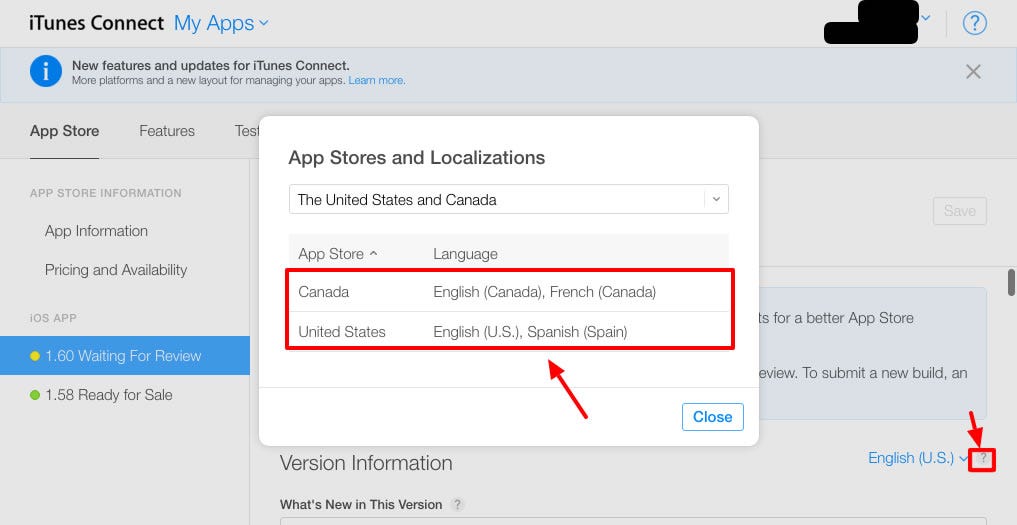Click the Version Information heading

click(366, 463)
